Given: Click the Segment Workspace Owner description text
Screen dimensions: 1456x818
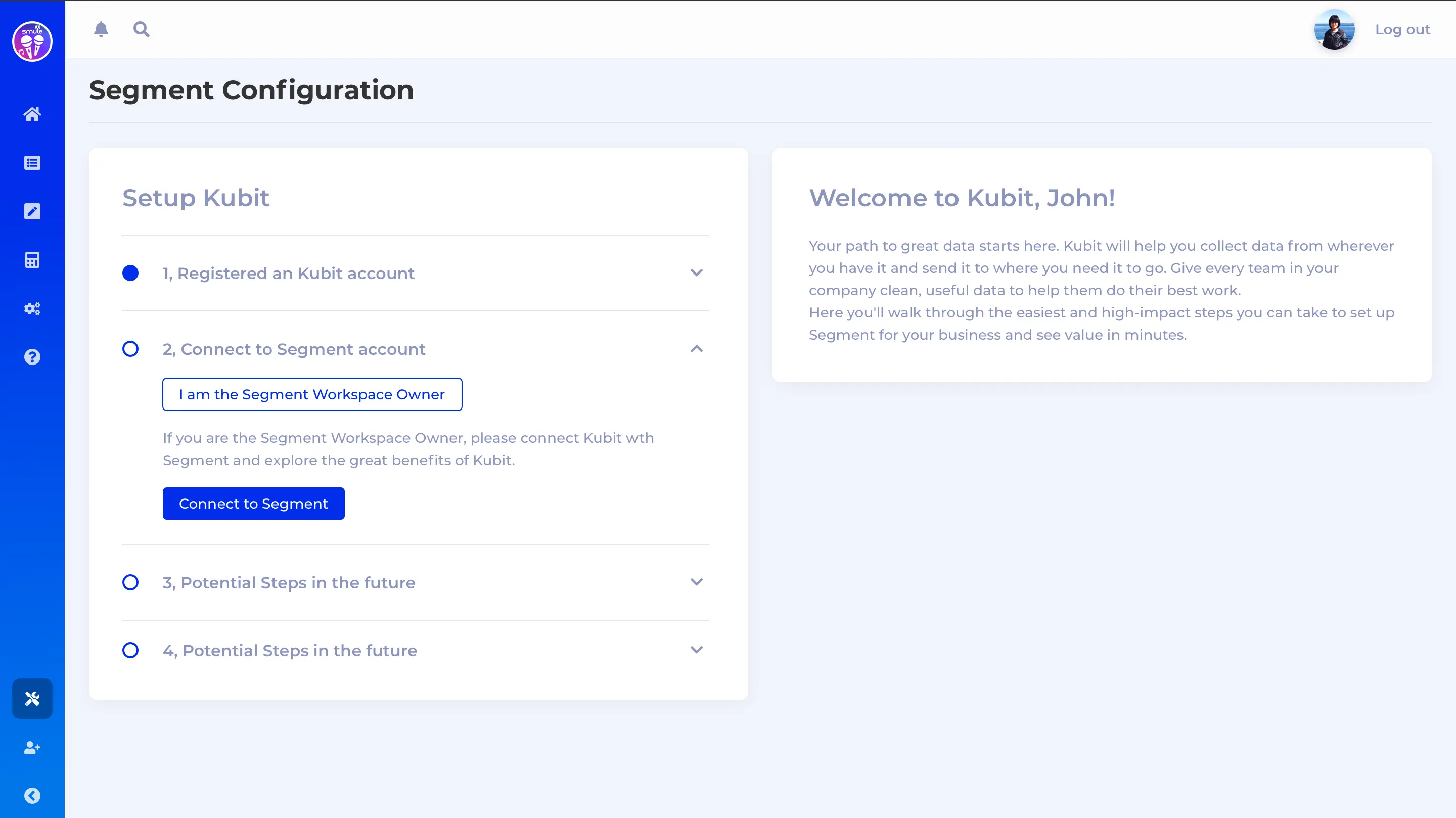Looking at the screenshot, I should pos(408,449).
